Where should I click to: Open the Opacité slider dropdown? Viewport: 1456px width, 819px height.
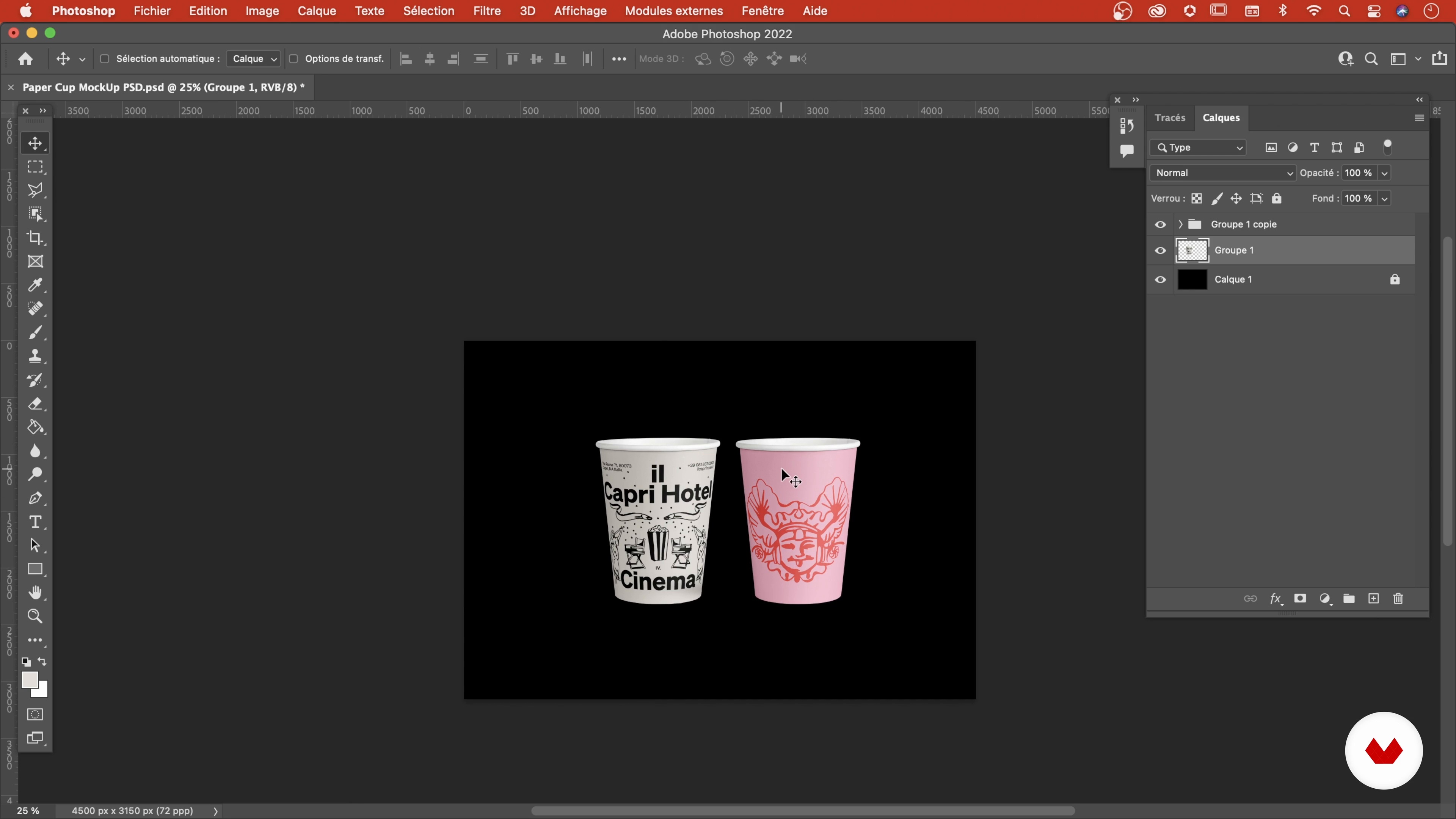point(1384,173)
